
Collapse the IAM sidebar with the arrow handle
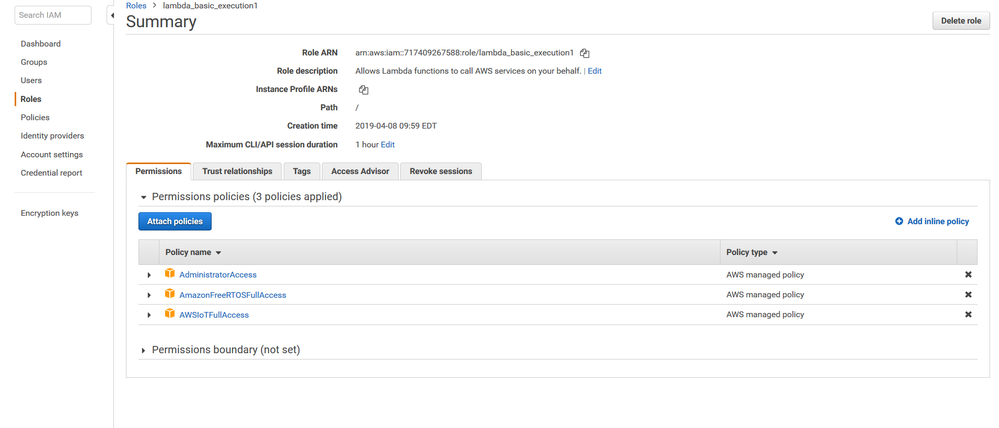click(112, 16)
